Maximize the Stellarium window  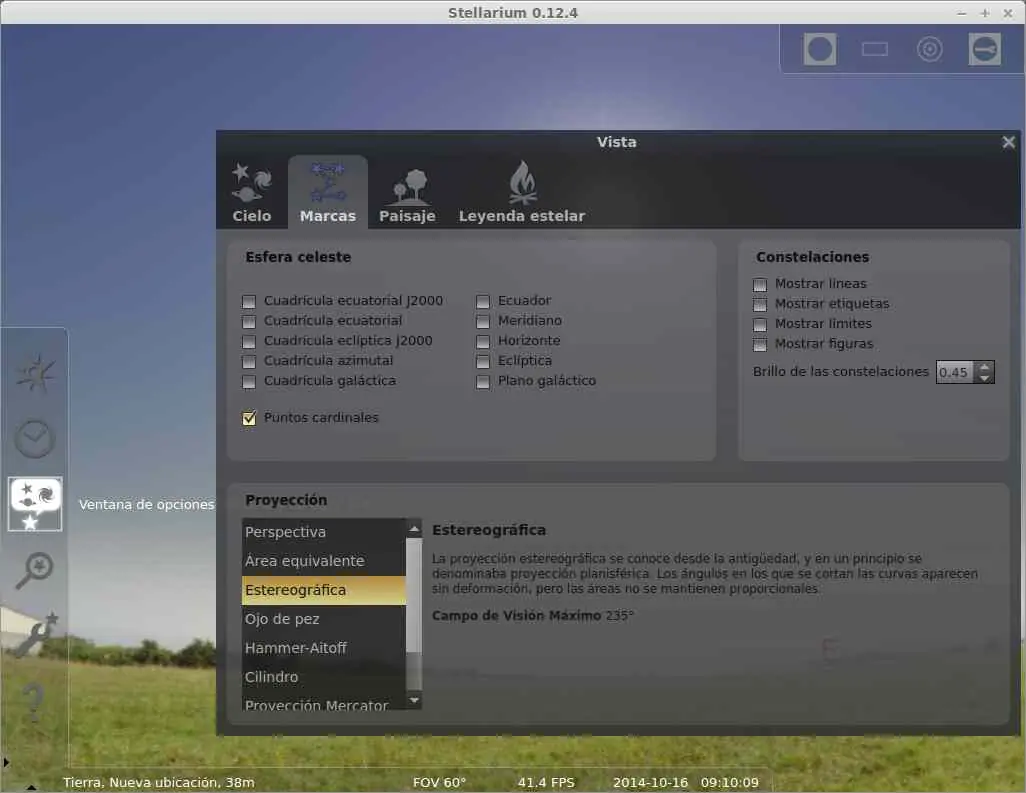(985, 13)
